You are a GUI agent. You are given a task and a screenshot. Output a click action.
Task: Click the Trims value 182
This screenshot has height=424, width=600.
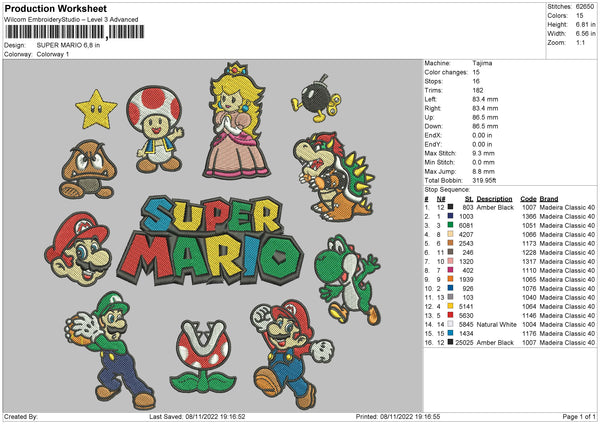(x=478, y=90)
